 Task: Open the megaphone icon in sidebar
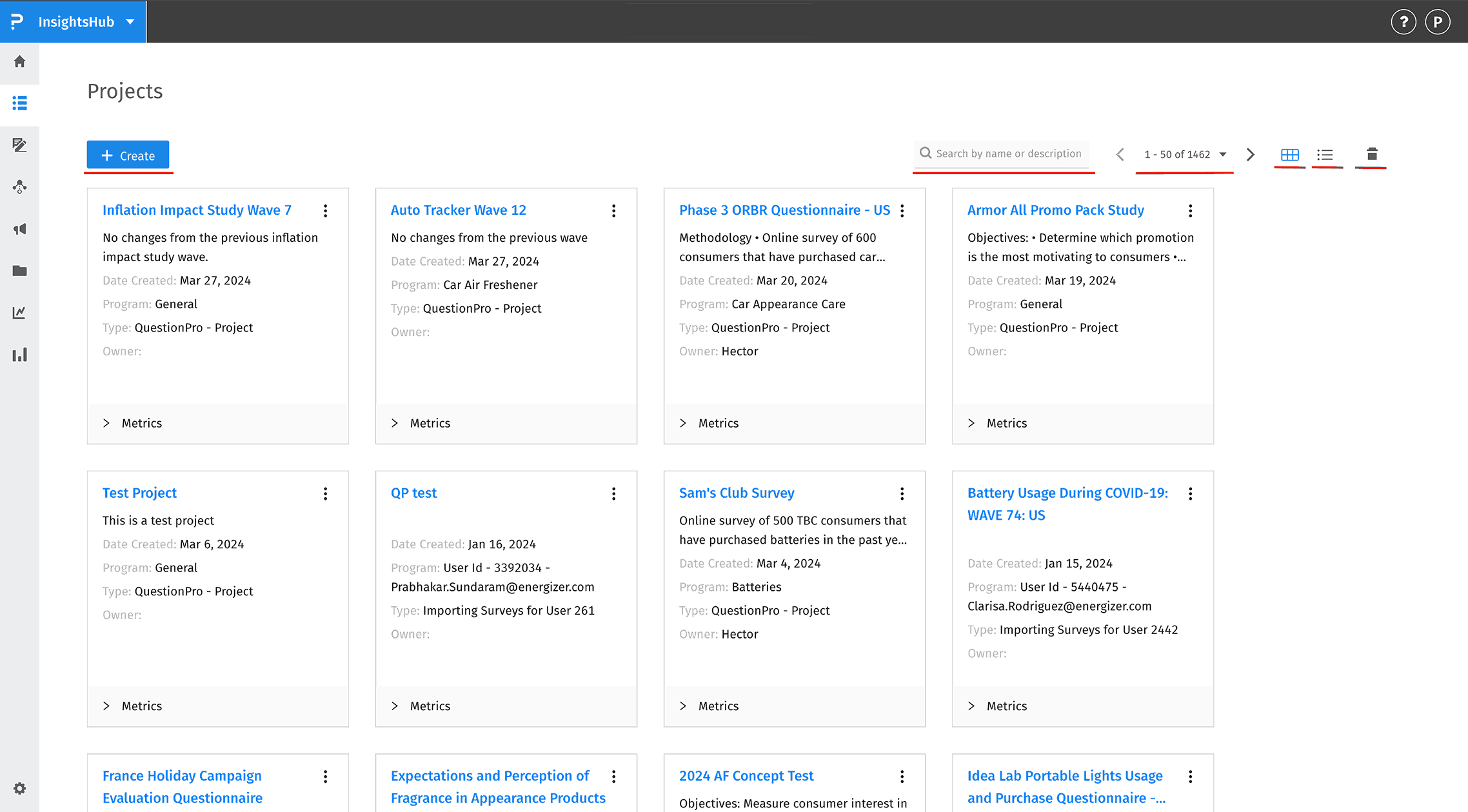point(19,229)
